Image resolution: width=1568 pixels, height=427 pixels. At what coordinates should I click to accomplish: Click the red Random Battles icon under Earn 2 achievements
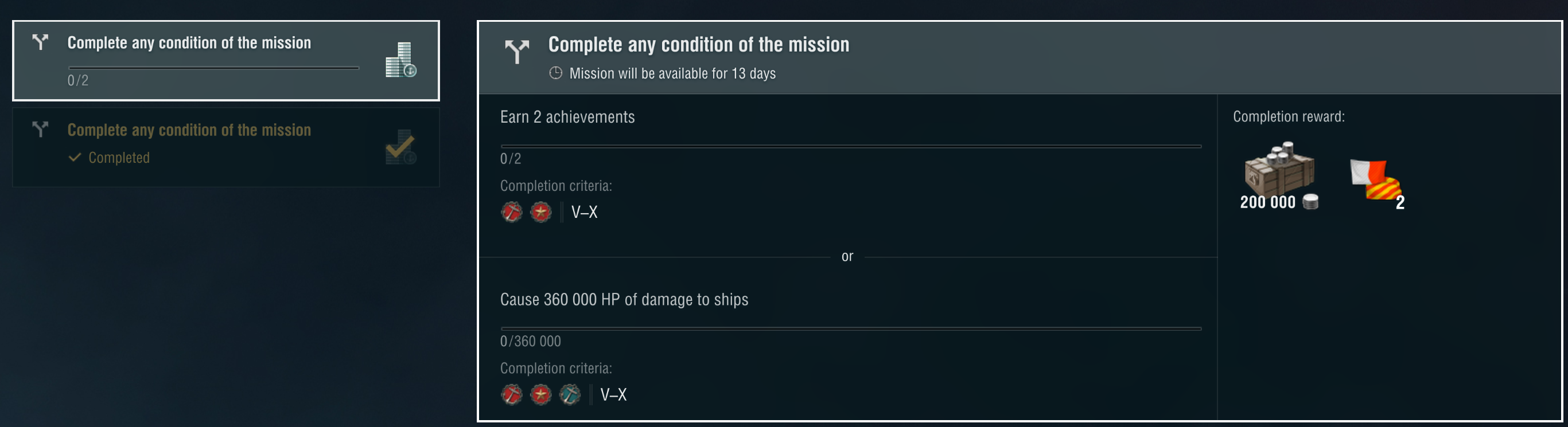[x=511, y=212]
